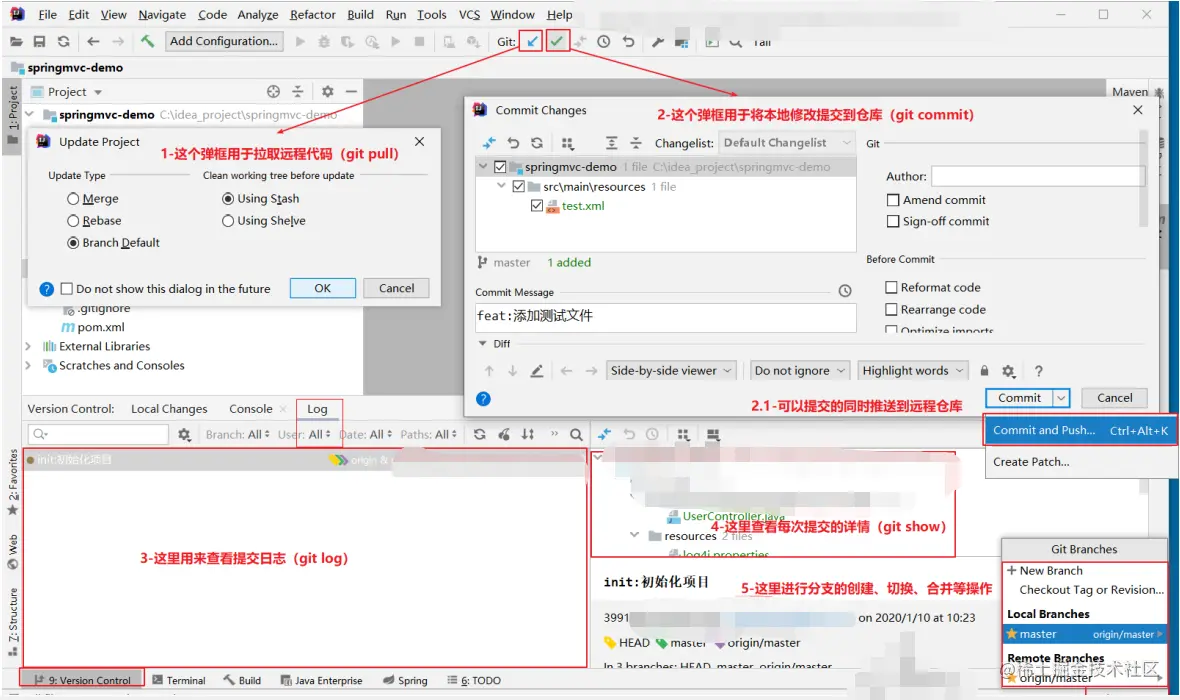Click the group by icon in Commit Changes toolbar
The height and width of the screenshot is (700, 1180).
[x=567, y=143]
